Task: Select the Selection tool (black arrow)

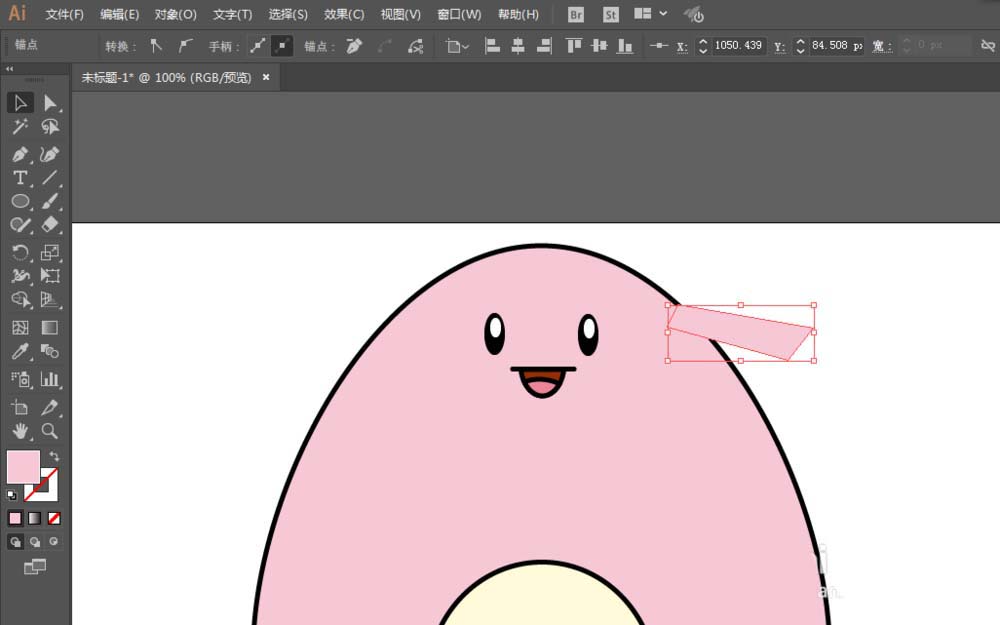Action: coord(20,103)
